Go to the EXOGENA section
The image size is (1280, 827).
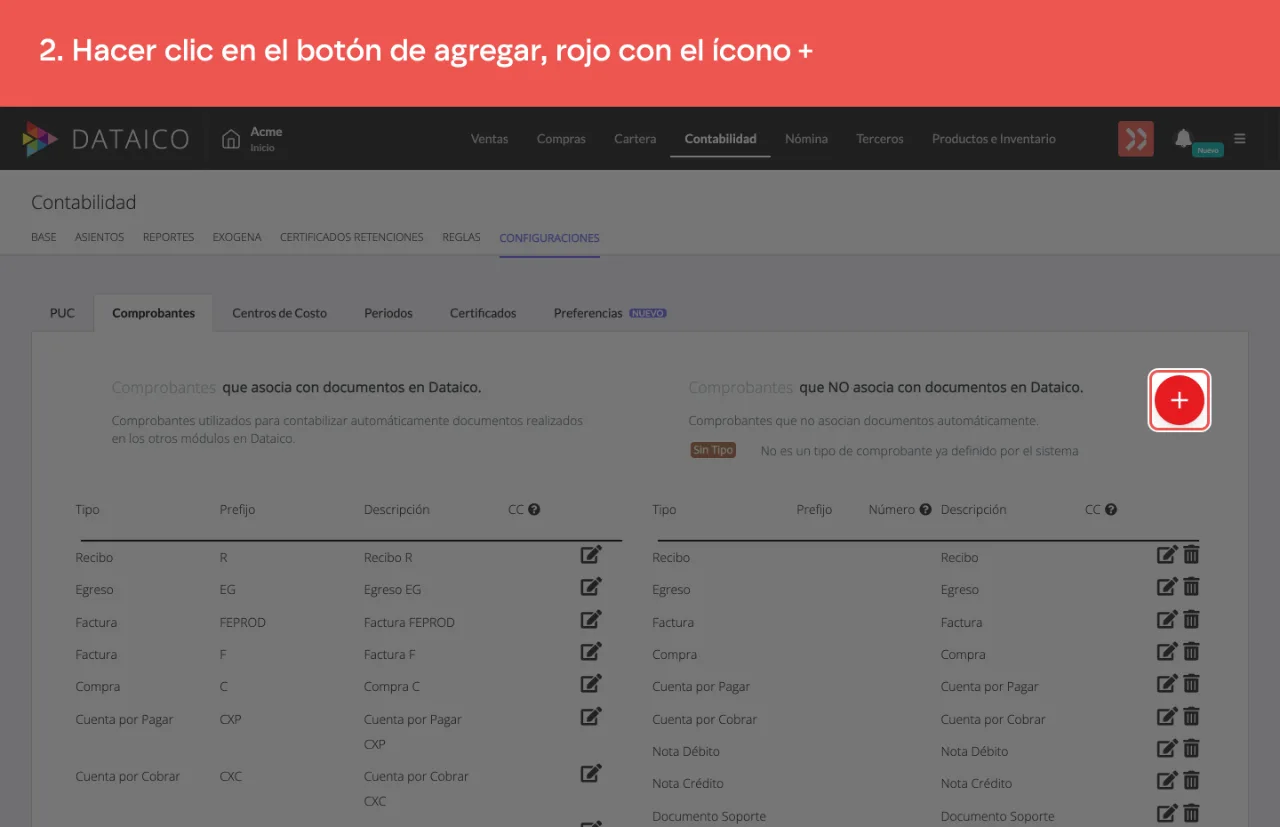pos(237,238)
